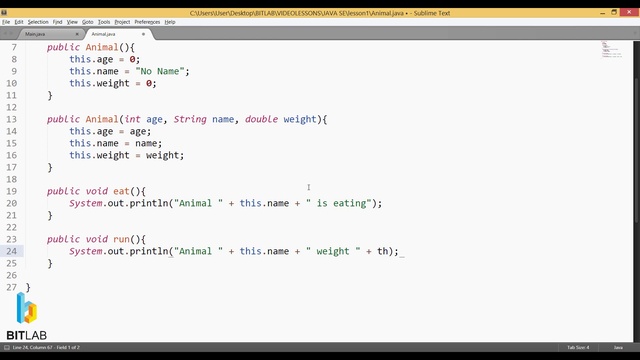
Task: Click the tab scroll arrows left of Main.java tab
Action: click(x=8, y=34)
